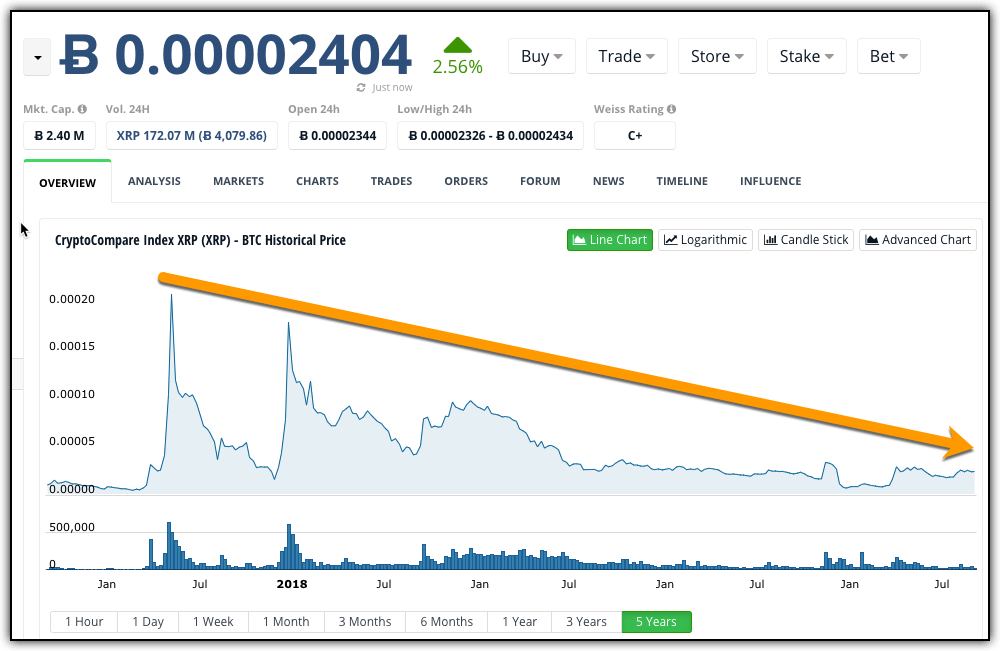The height and width of the screenshot is (651, 1000).
Task: Open the Store dropdown
Action: tap(717, 56)
